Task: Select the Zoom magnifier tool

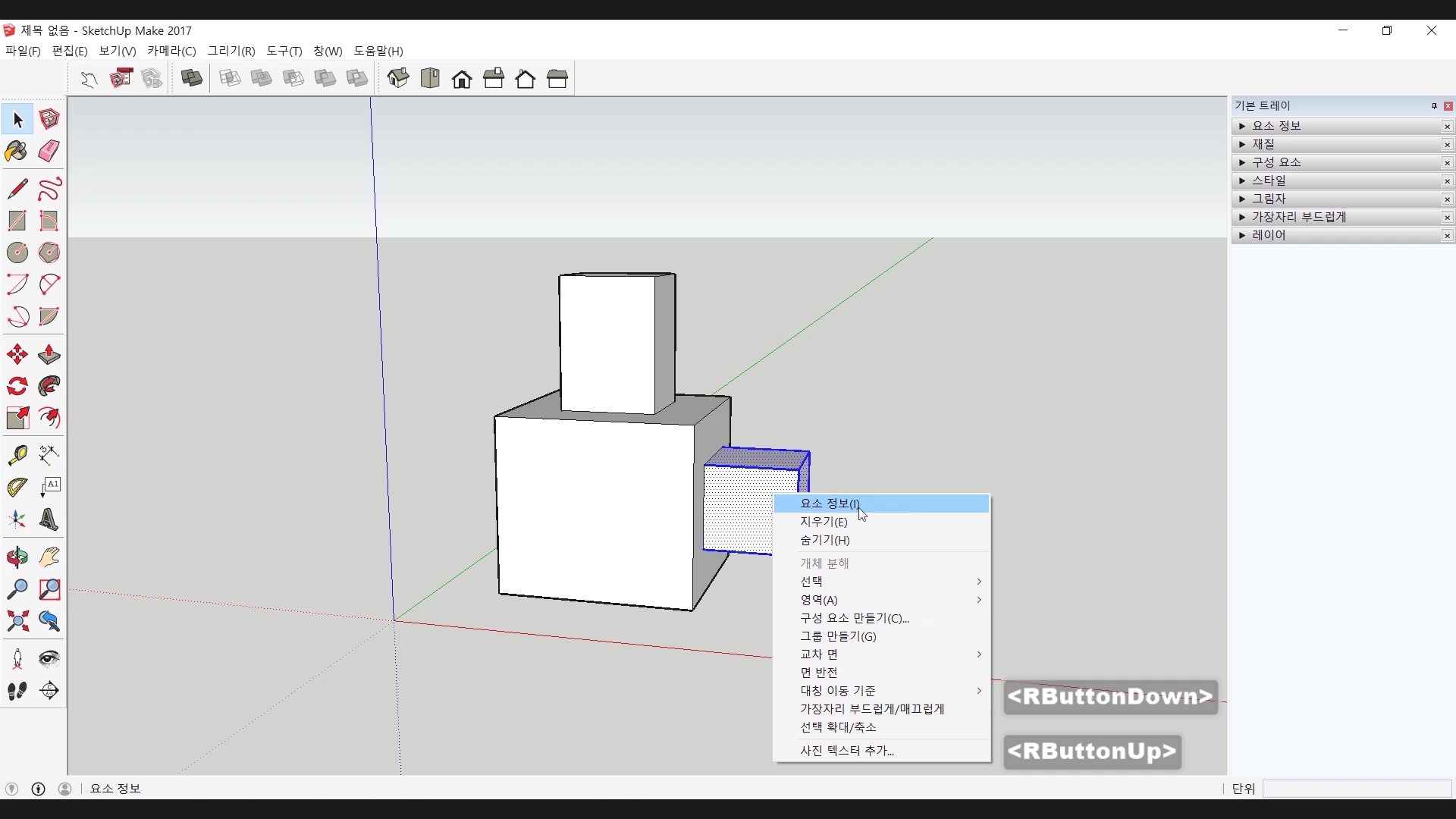Action: [17, 589]
